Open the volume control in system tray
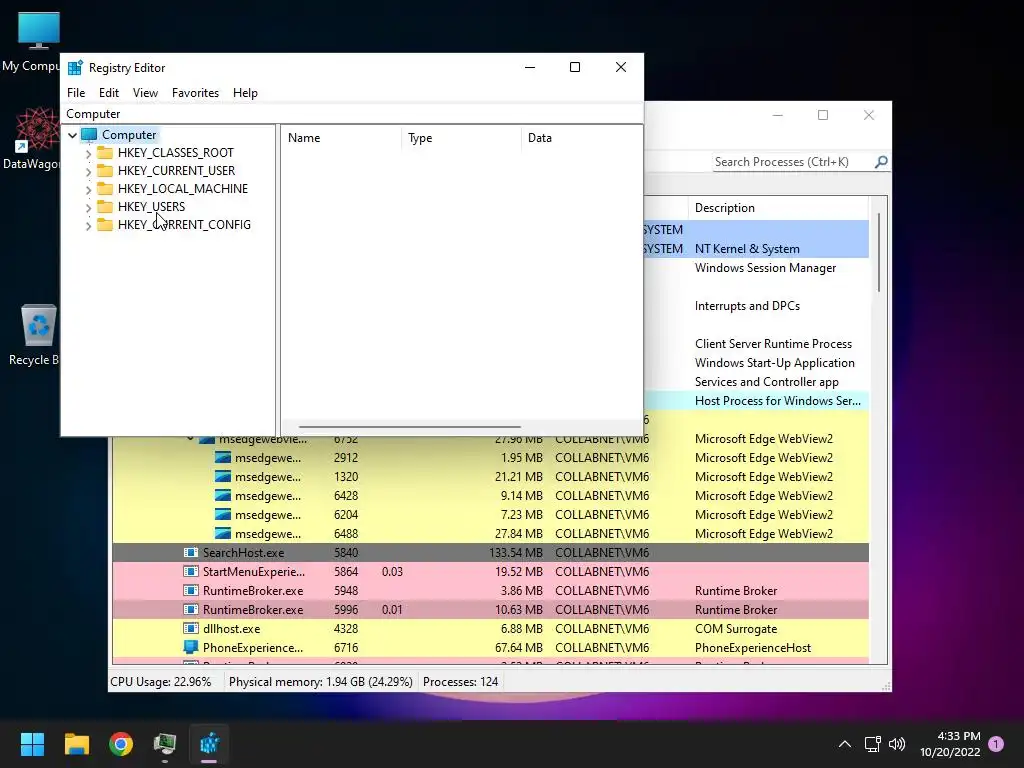 point(897,744)
